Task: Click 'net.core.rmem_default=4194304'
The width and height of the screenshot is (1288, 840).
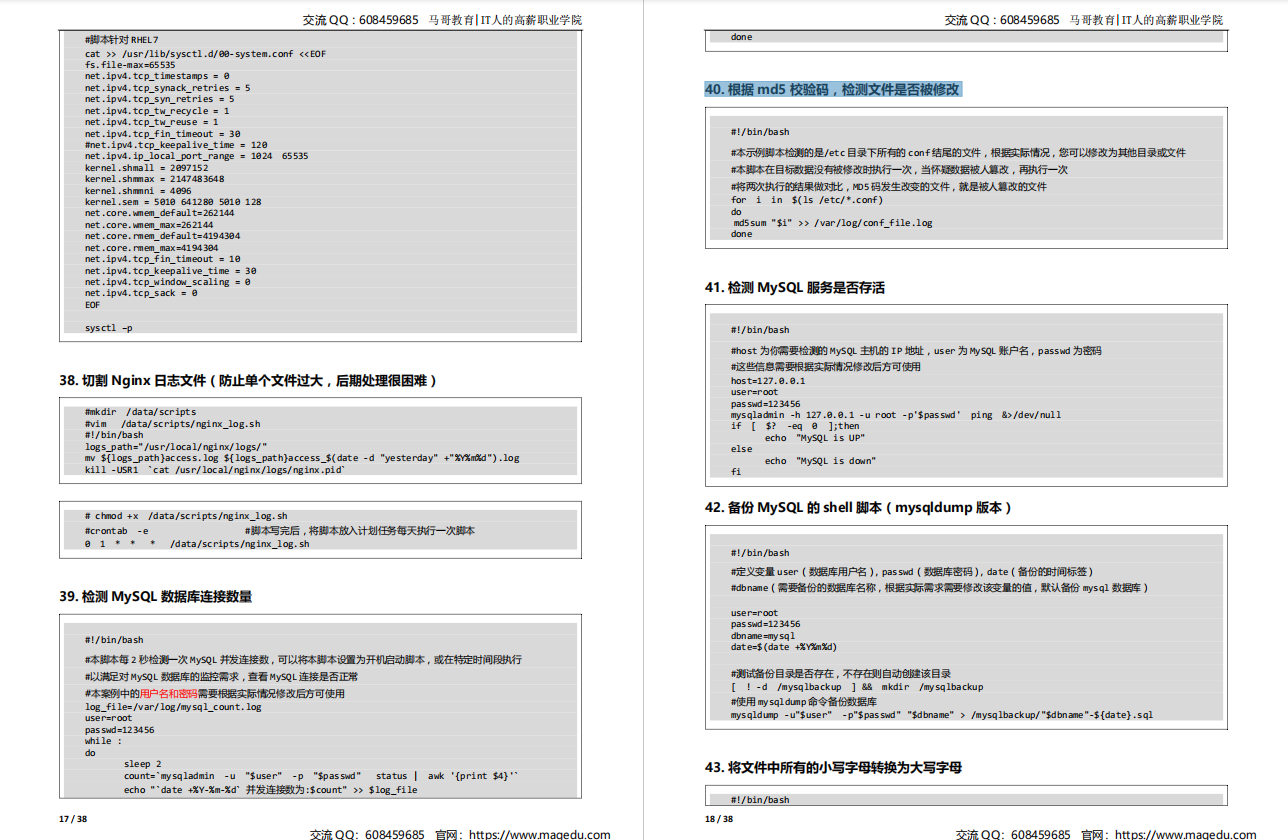Action: (x=163, y=236)
